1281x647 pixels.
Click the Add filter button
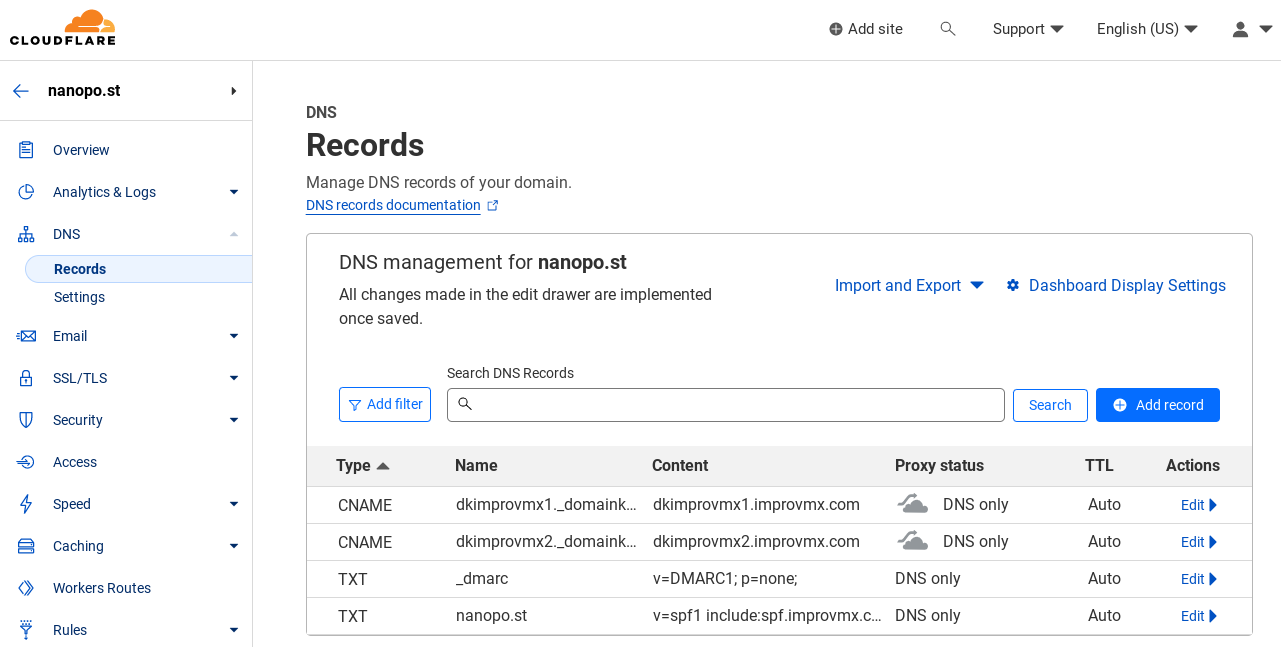[385, 404]
